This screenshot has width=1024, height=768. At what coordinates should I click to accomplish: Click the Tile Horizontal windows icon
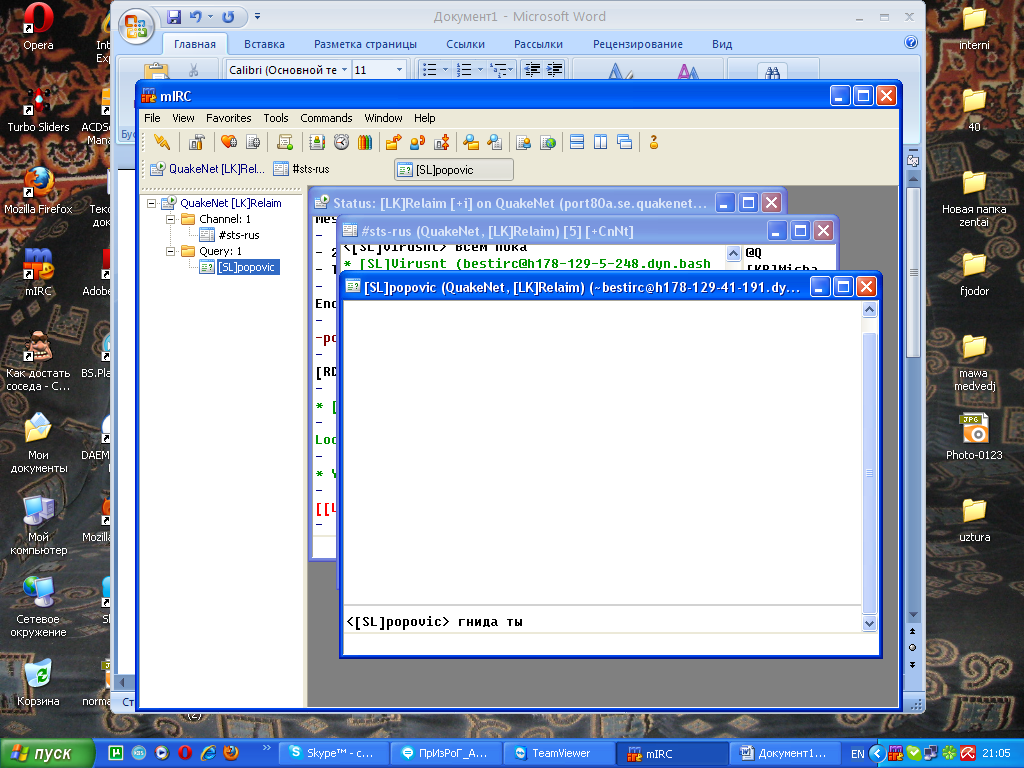pyautogui.click(x=577, y=142)
